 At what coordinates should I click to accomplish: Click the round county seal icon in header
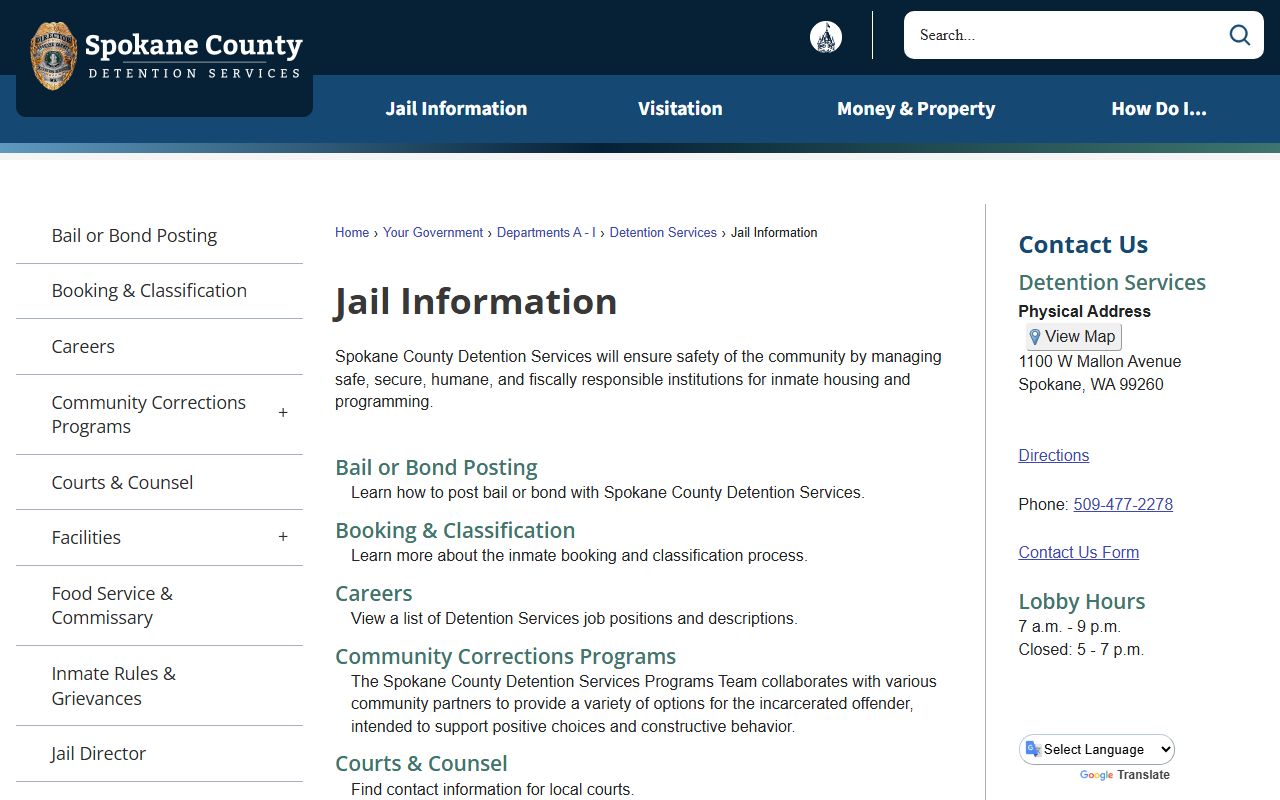[x=826, y=37]
